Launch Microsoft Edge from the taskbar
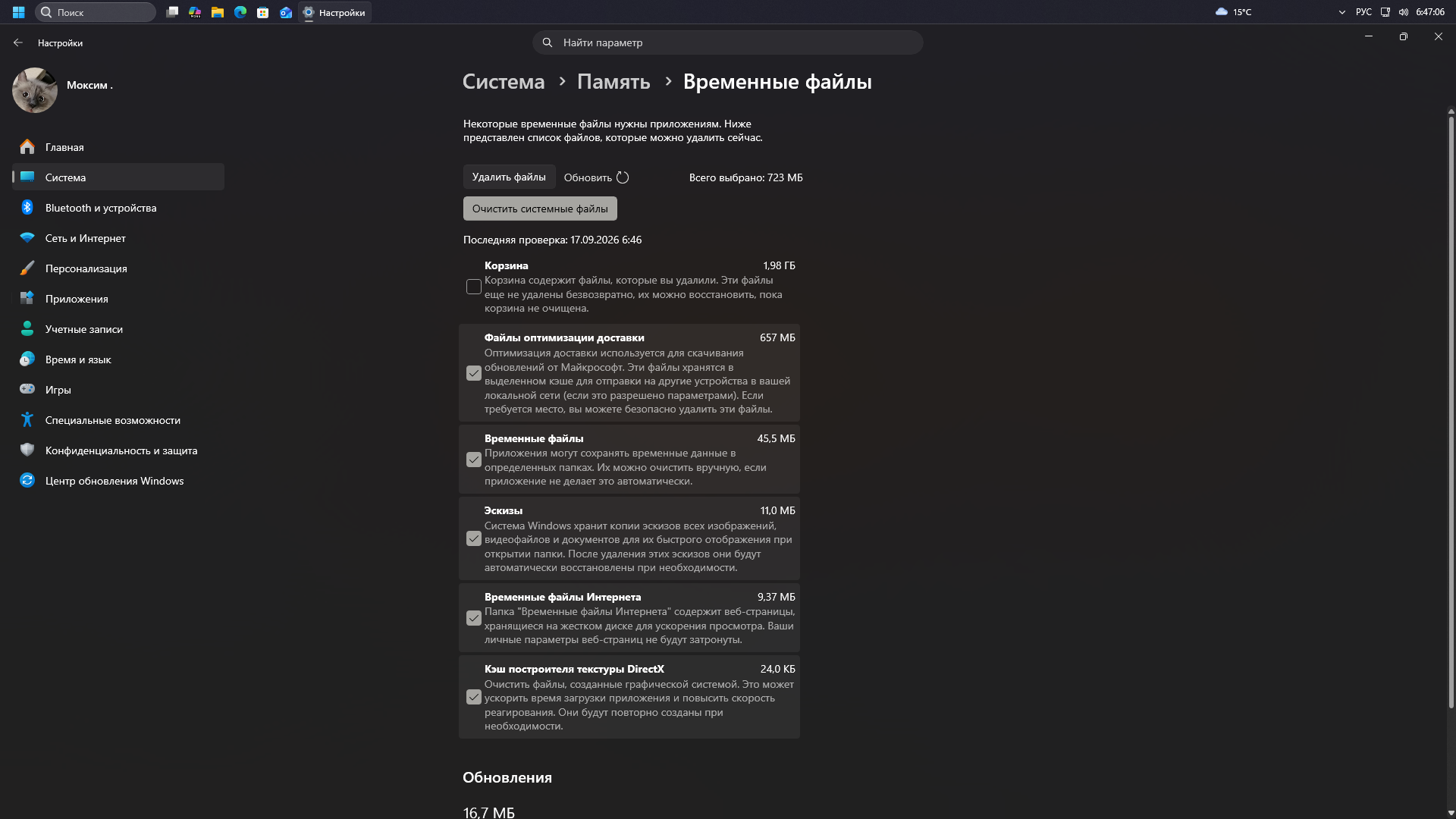The height and width of the screenshot is (819, 1456). point(240,12)
